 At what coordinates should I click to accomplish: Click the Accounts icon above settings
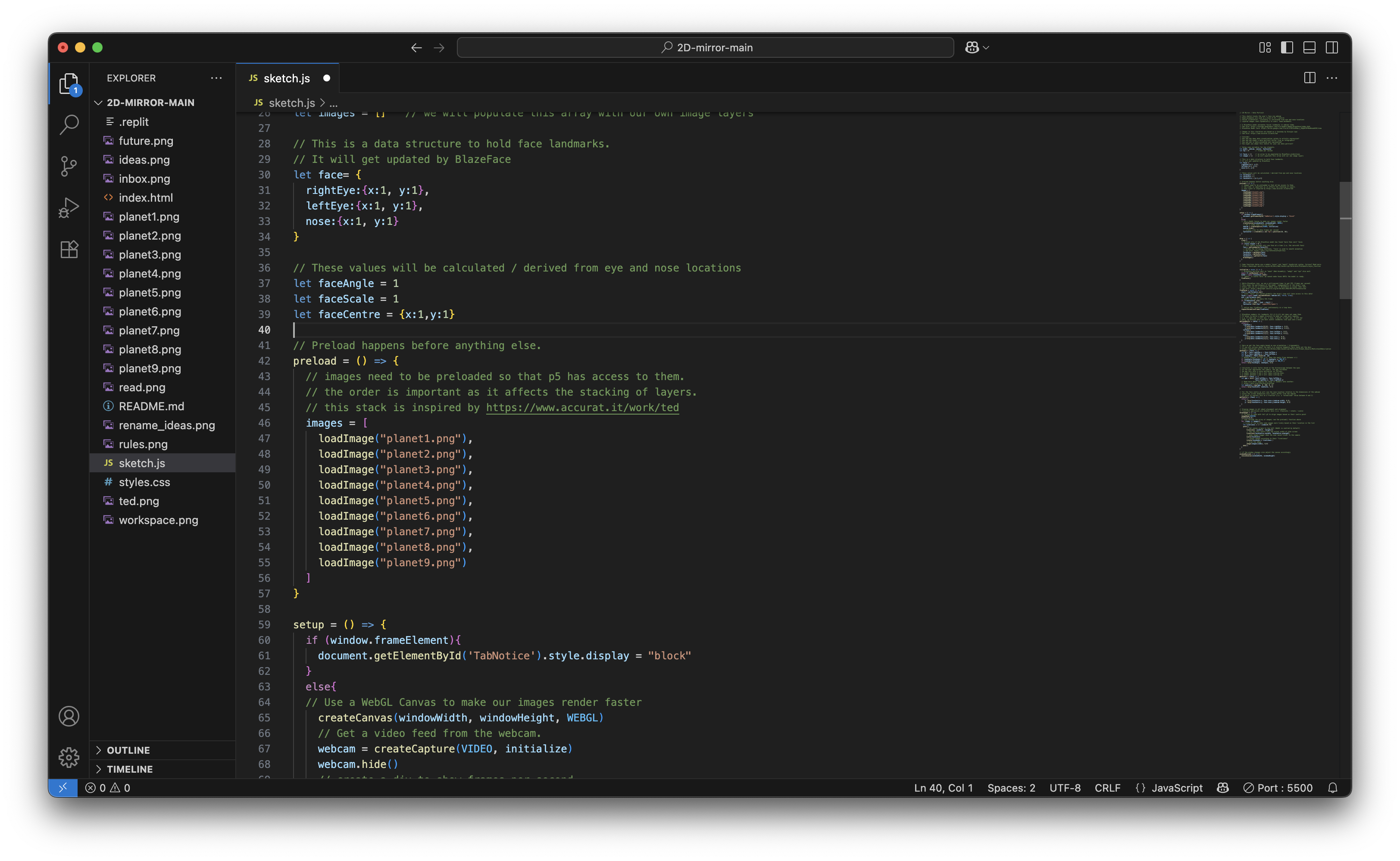pos(69,716)
